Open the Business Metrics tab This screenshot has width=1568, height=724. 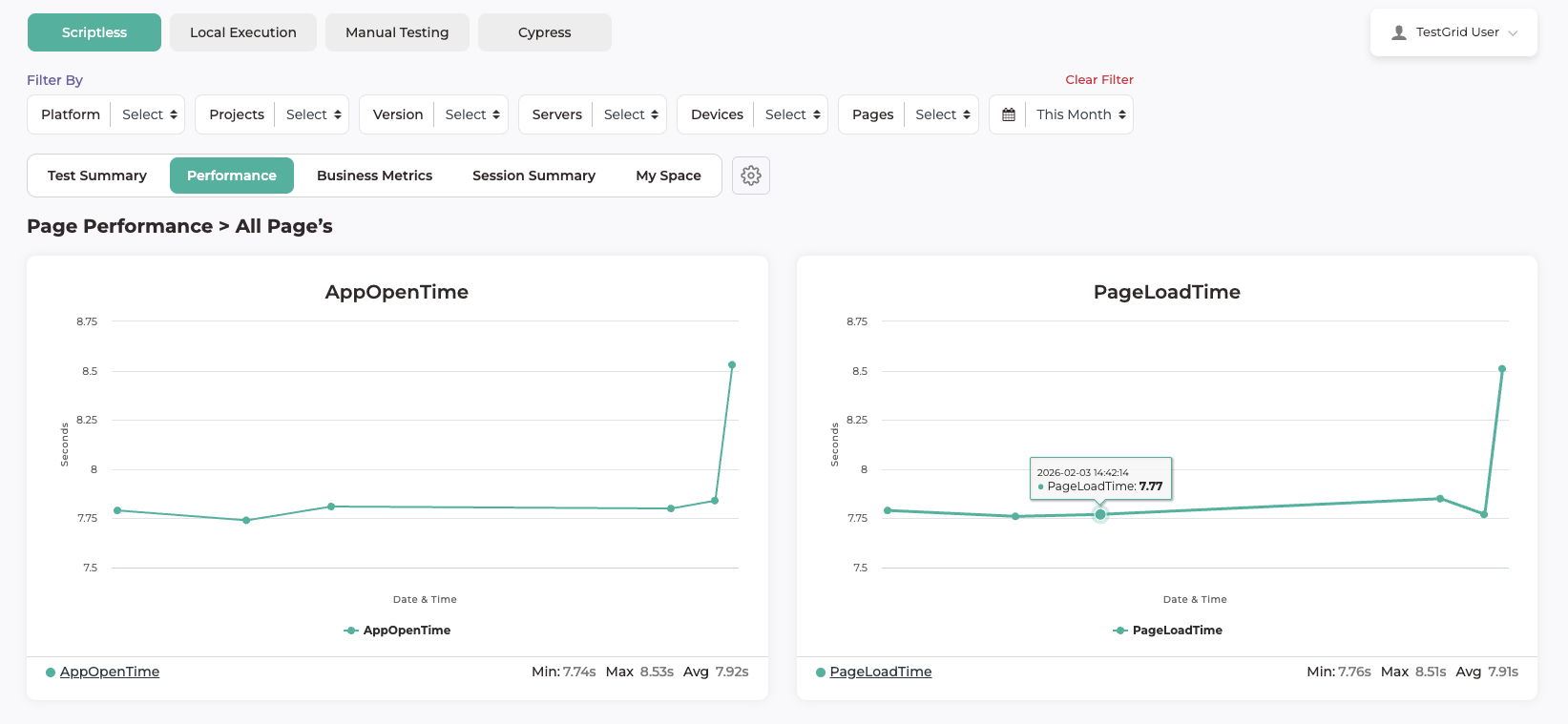coord(374,176)
